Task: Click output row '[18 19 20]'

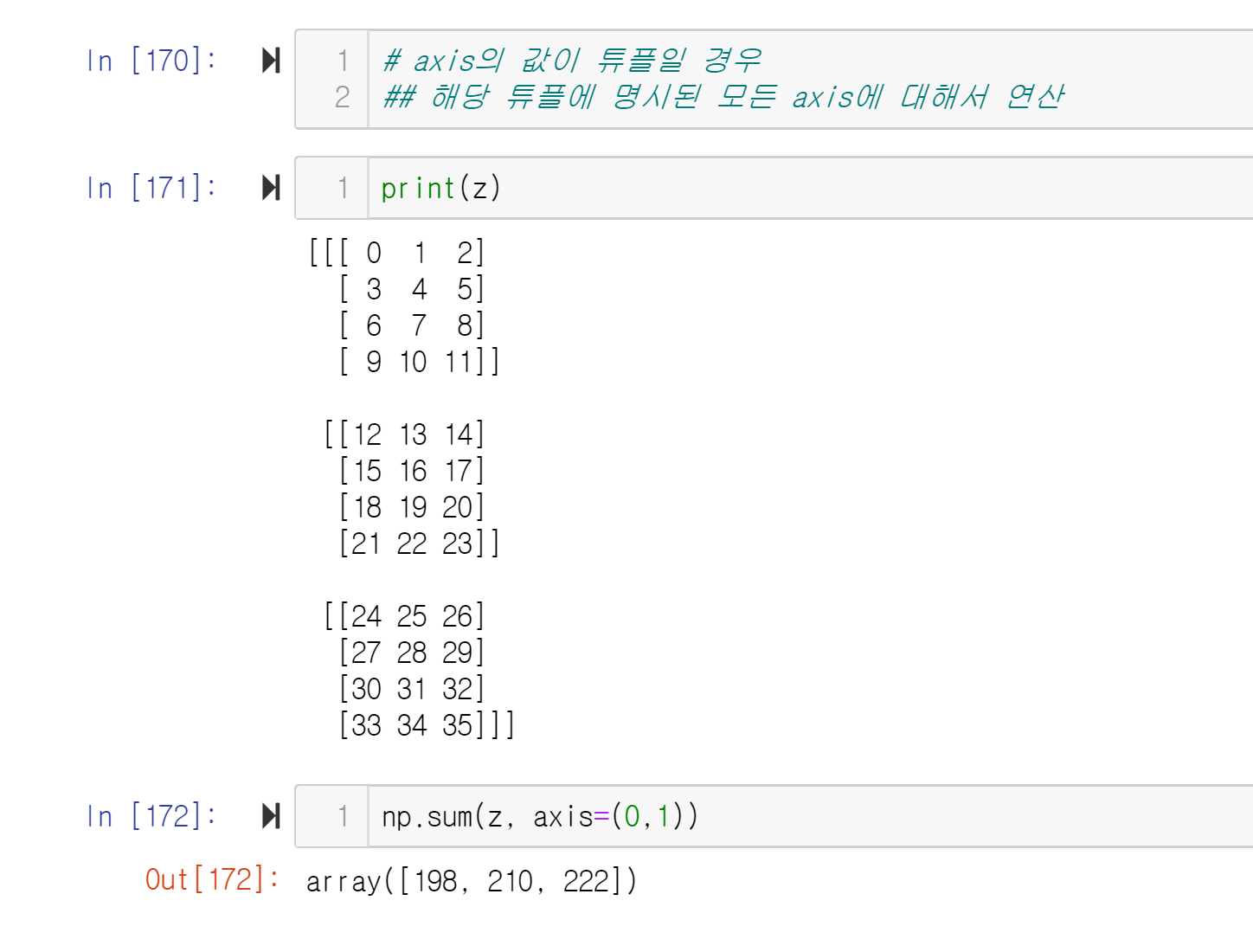Action: [411, 507]
